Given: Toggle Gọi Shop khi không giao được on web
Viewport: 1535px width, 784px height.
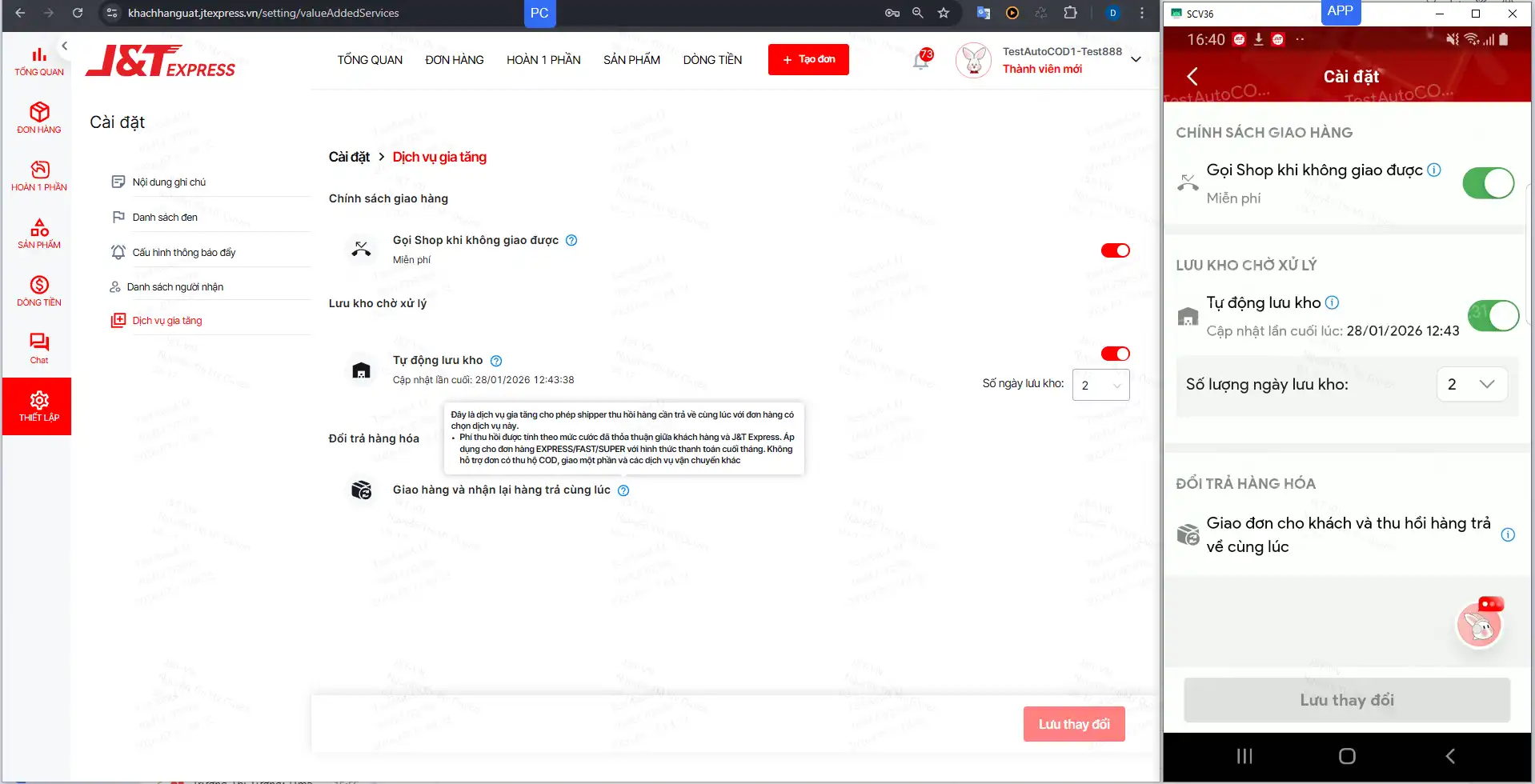Looking at the screenshot, I should click(x=1115, y=250).
